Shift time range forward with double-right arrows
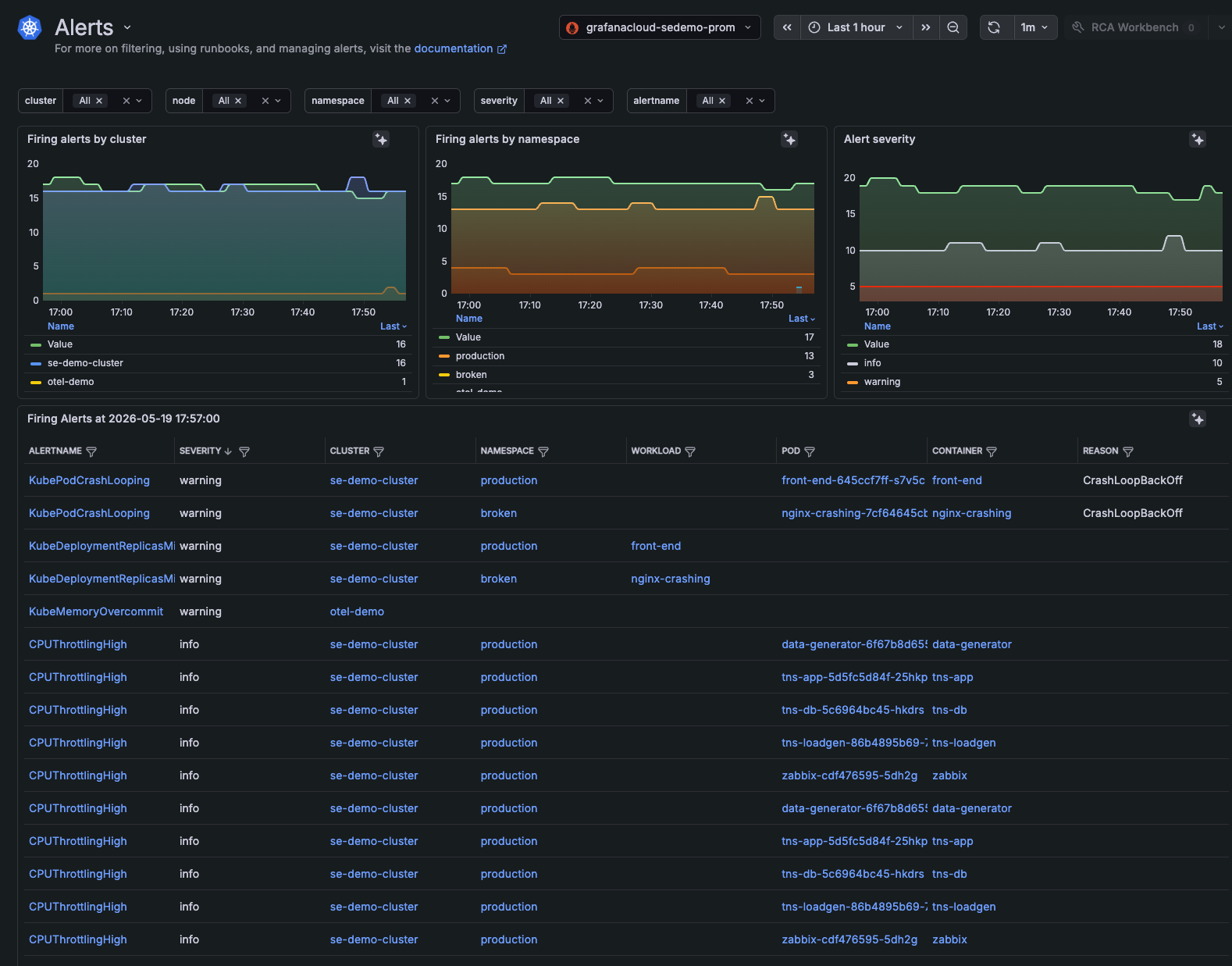The image size is (1232, 966). coord(925,27)
